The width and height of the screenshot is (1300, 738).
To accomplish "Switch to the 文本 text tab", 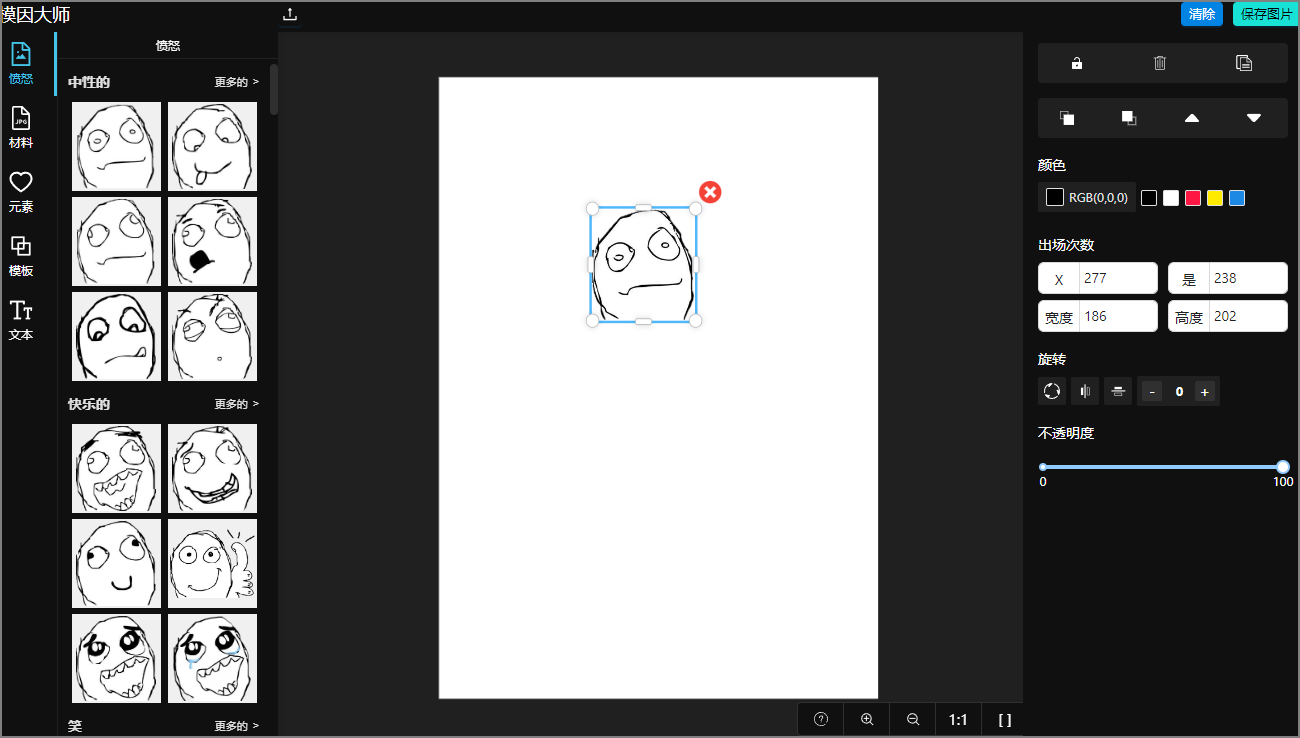I will [x=21, y=320].
